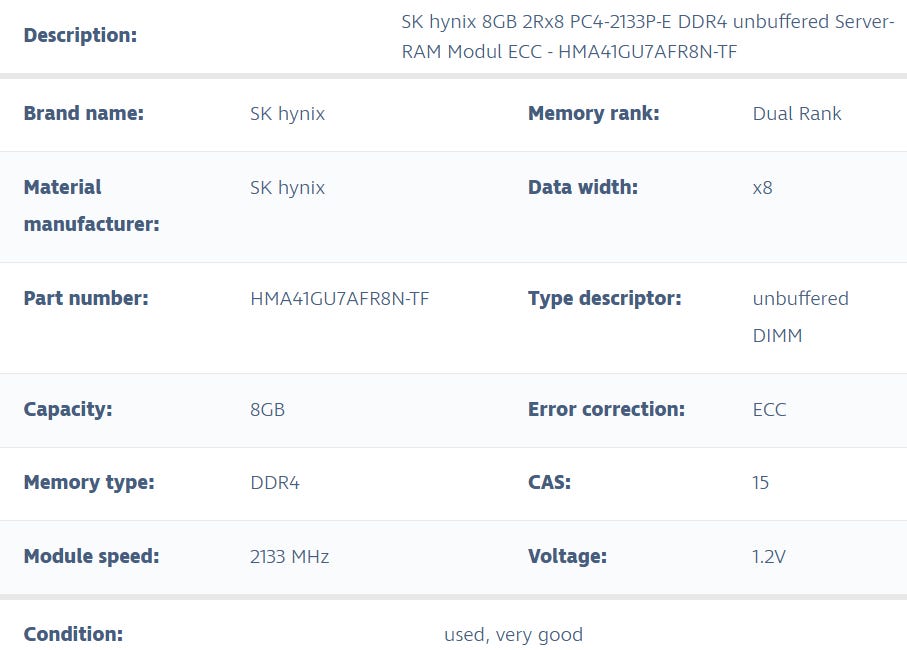907x650 pixels.
Task: Click the used, very good condition text
Action: (x=513, y=635)
